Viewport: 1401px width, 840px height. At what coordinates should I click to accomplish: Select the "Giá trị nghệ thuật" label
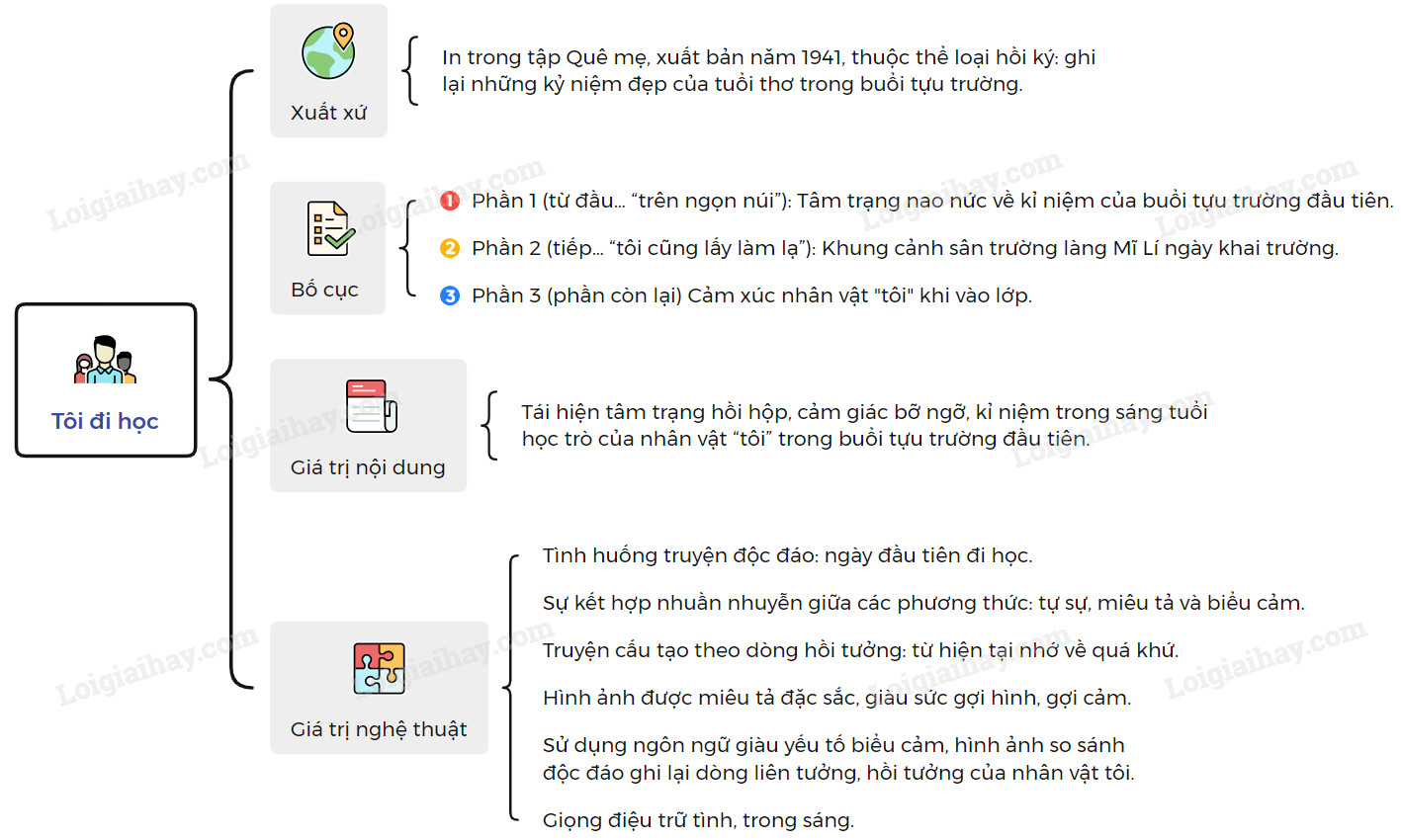click(379, 729)
